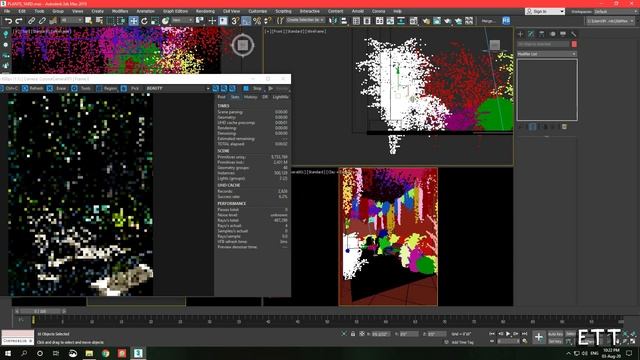Viewport: 640px width, 360px height.
Task: Click Tools in Corona frame buffer
Action: coord(82,88)
